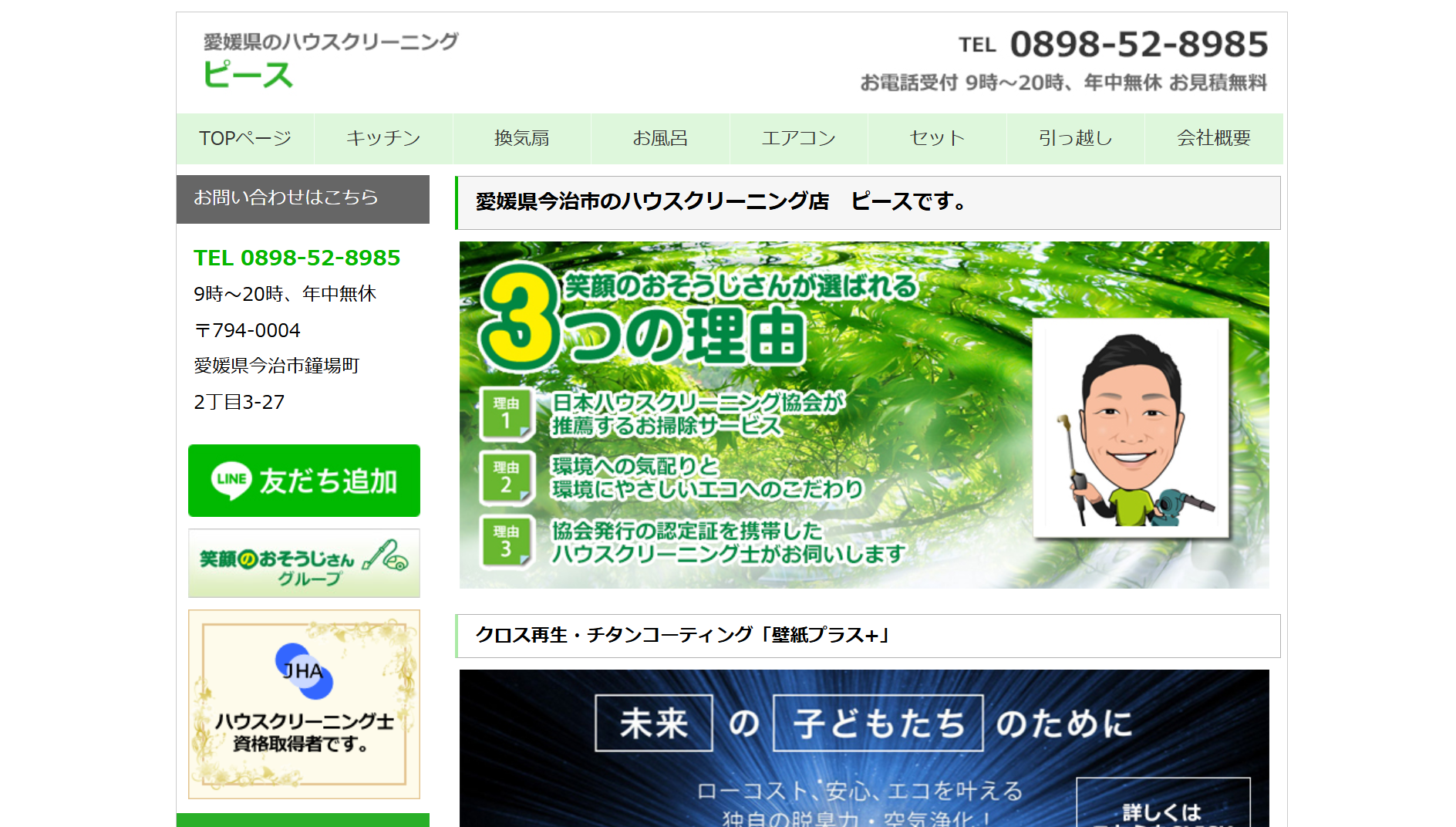The width and height of the screenshot is (1456, 827).
Task: Open the 笑顔のおそうじさんグループ banner
Action: (x=304, y=563)
